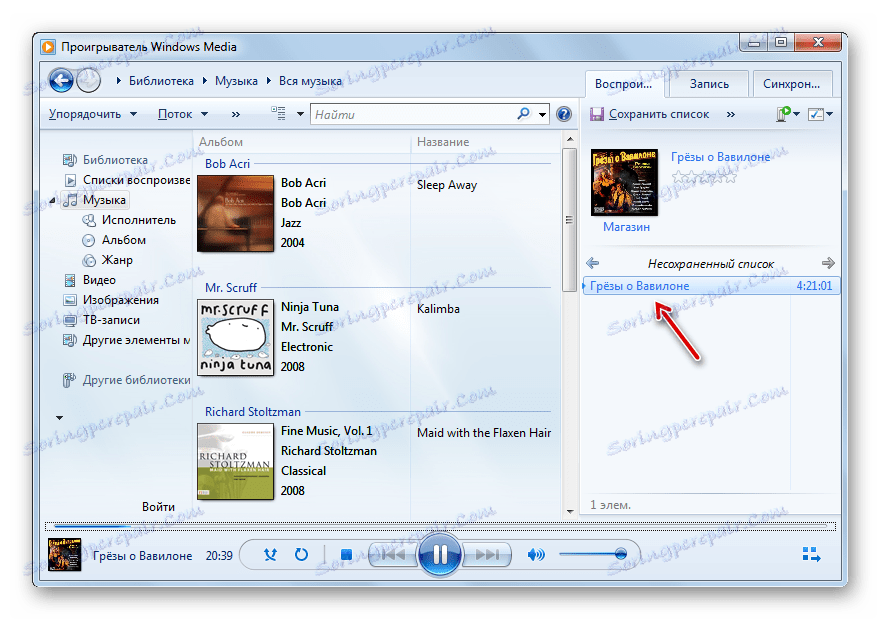Mute the sound with speaker button

point(536,555)
